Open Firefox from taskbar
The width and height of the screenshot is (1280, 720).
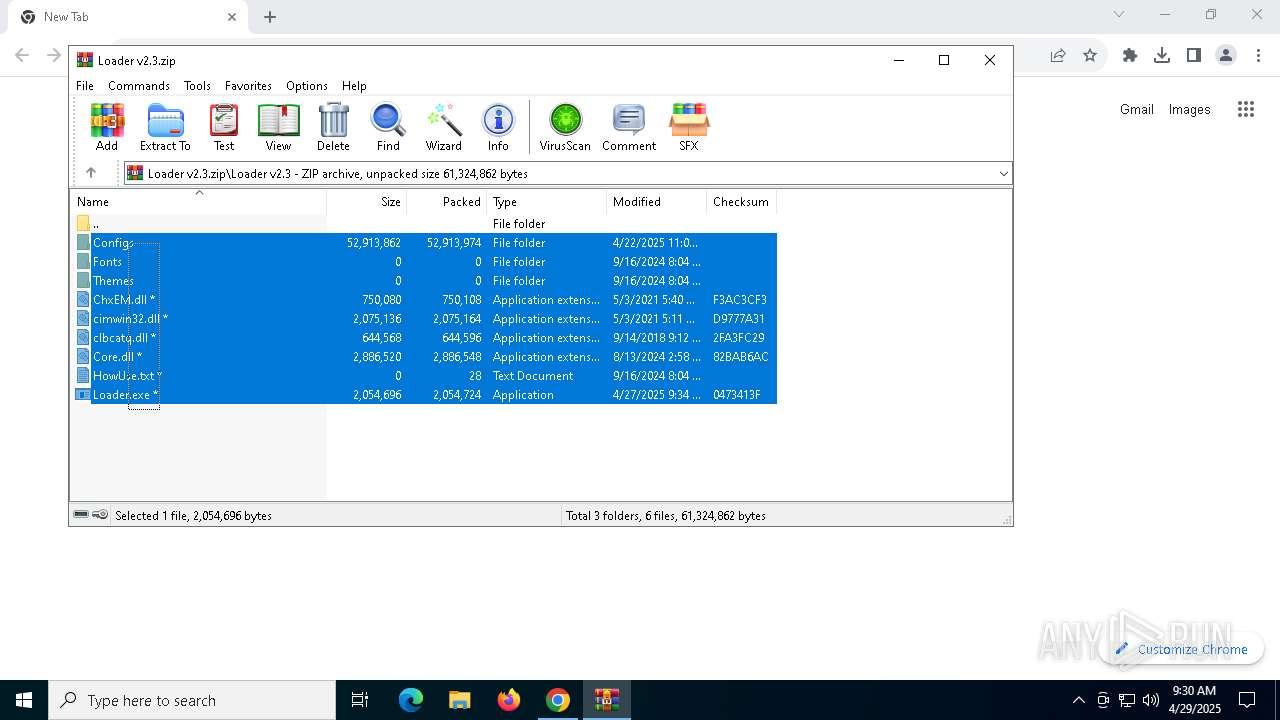(x=509, y=700)
